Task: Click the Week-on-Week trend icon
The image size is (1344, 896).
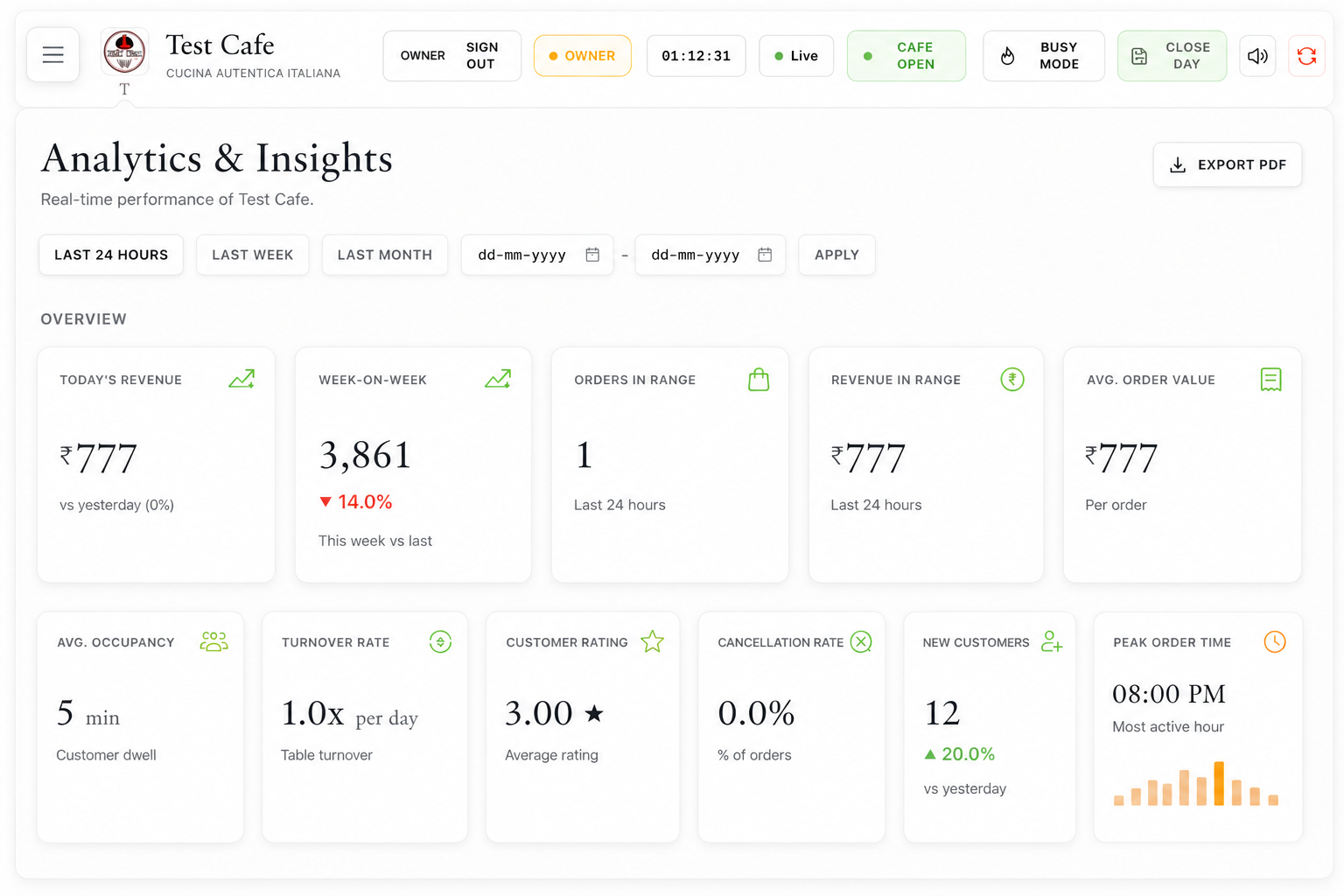Action: (x=498, y=379)
